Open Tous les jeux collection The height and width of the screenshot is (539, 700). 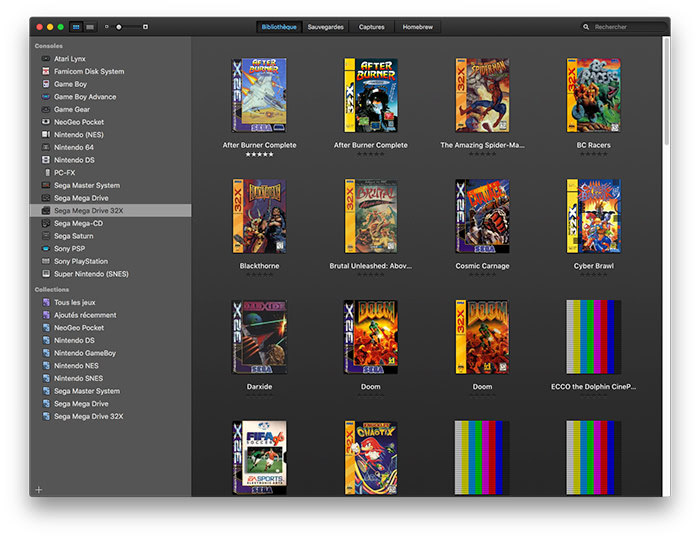click(75, 302)
